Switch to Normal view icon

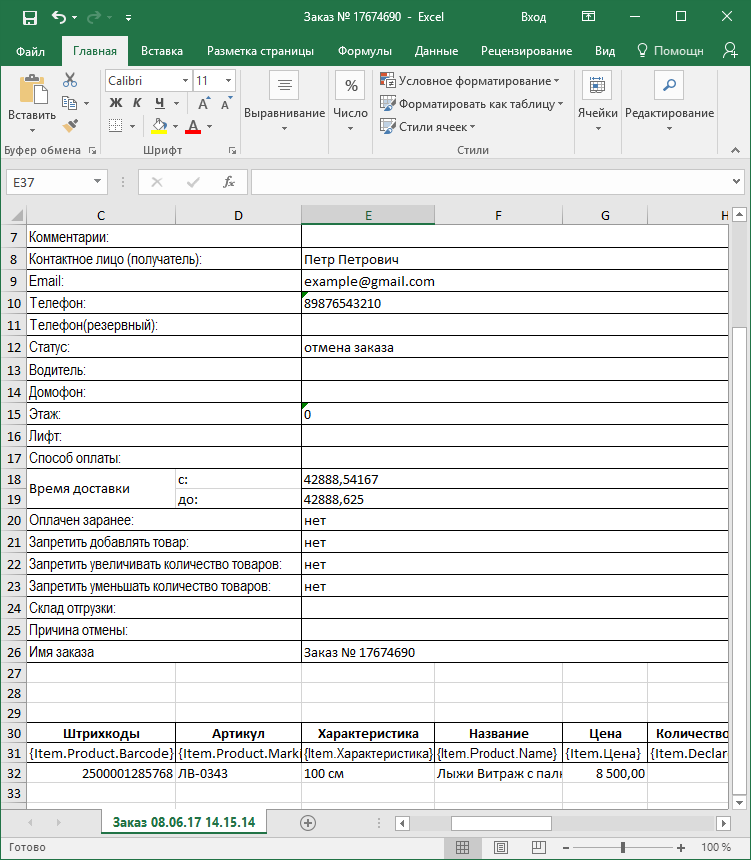[x=462, y=847]
